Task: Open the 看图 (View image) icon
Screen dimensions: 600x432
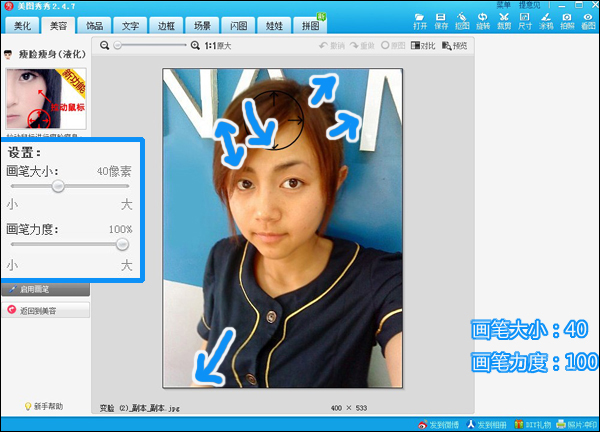Action: click(x=588, y=21)
